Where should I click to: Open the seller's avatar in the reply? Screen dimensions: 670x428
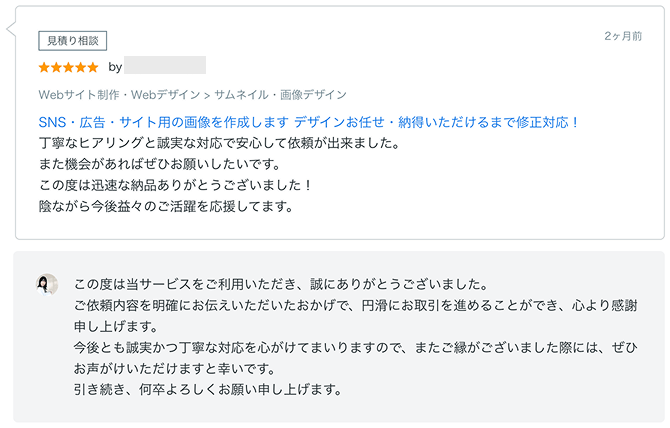pos(47,283)
